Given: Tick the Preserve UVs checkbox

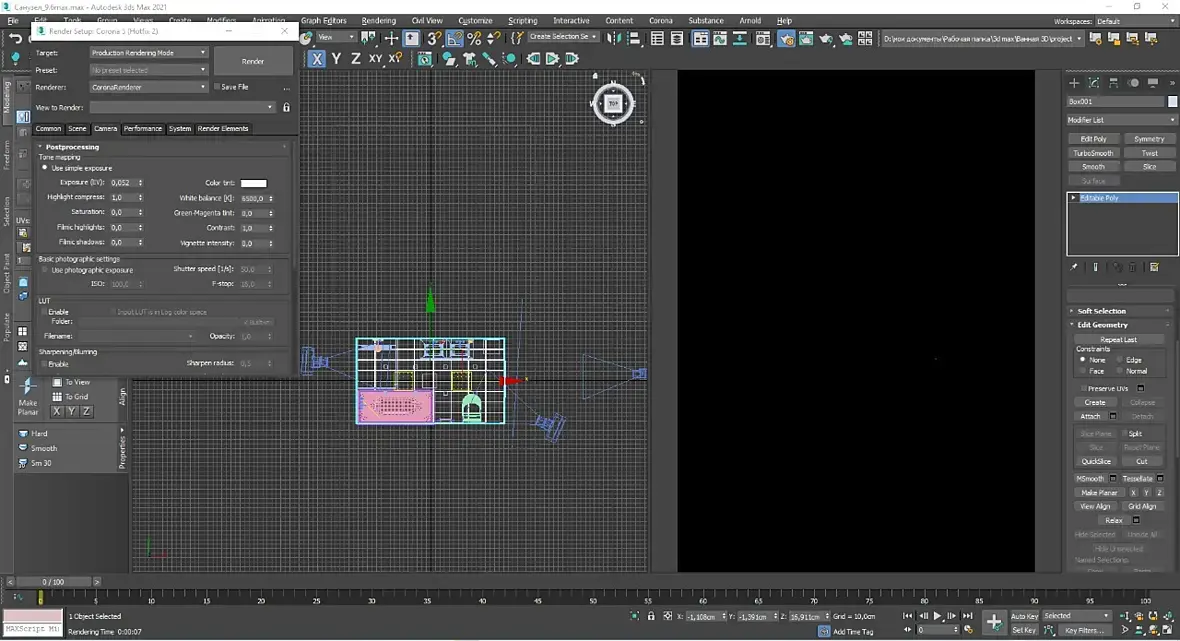Looking at the screenshot, I should [x=1083, y=388].
